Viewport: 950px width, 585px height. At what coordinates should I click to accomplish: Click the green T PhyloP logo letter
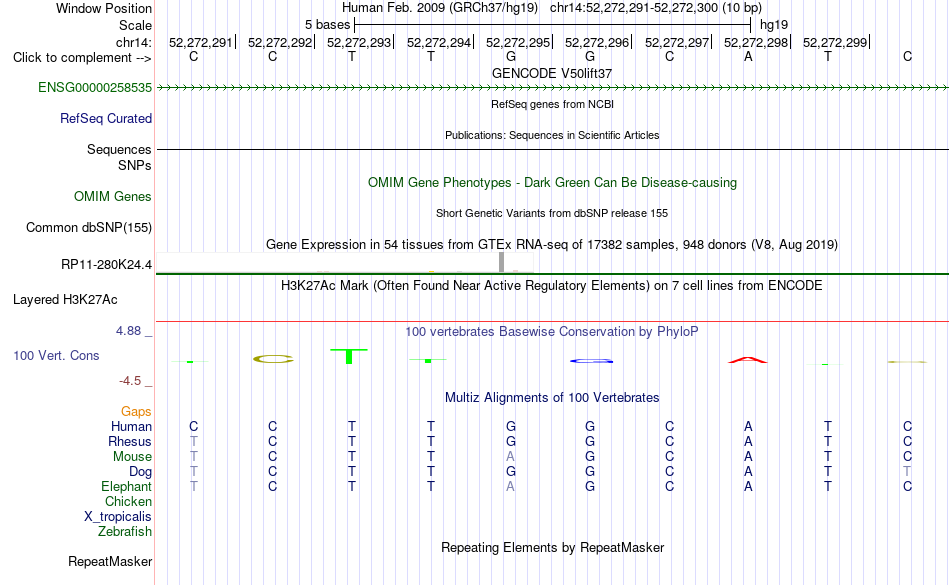349,356
